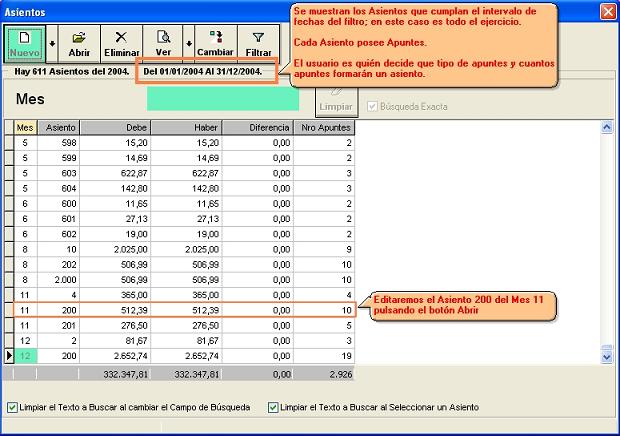This screenshot has height=436, width=620.
Task: Click Nro Apuntes value 9
Action: (x=324, y=249)
